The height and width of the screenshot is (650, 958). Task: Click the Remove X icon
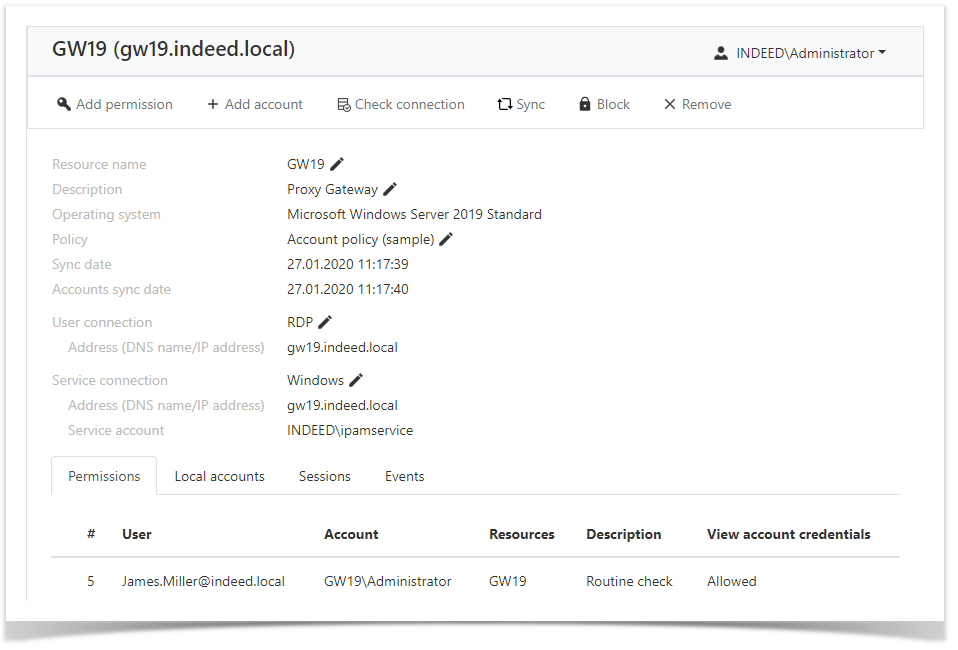click(x=670, y=104)
